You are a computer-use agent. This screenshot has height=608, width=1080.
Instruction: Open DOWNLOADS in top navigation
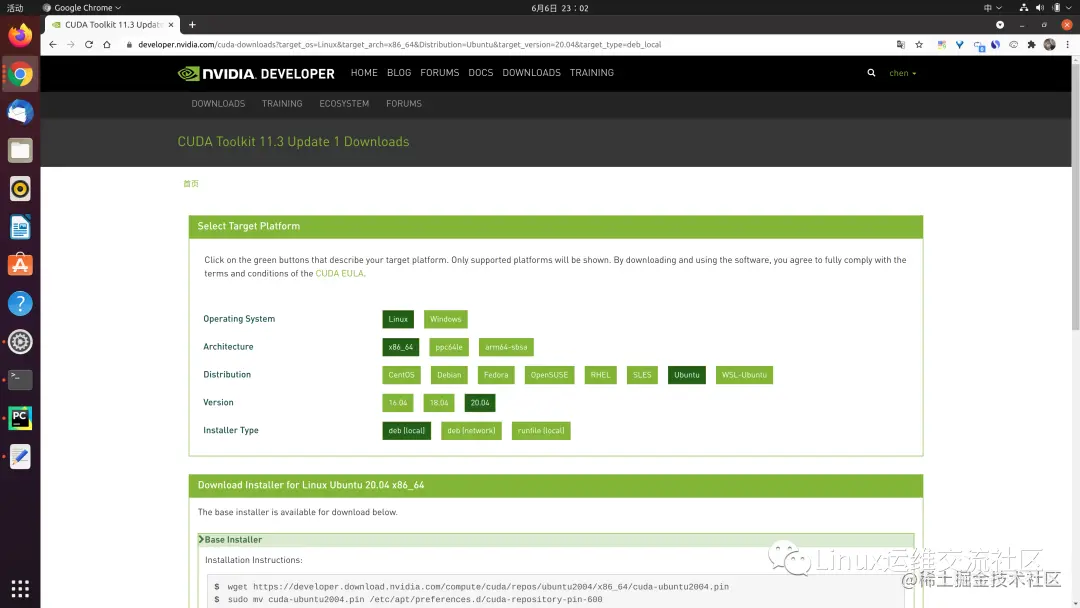coord(532,73)
